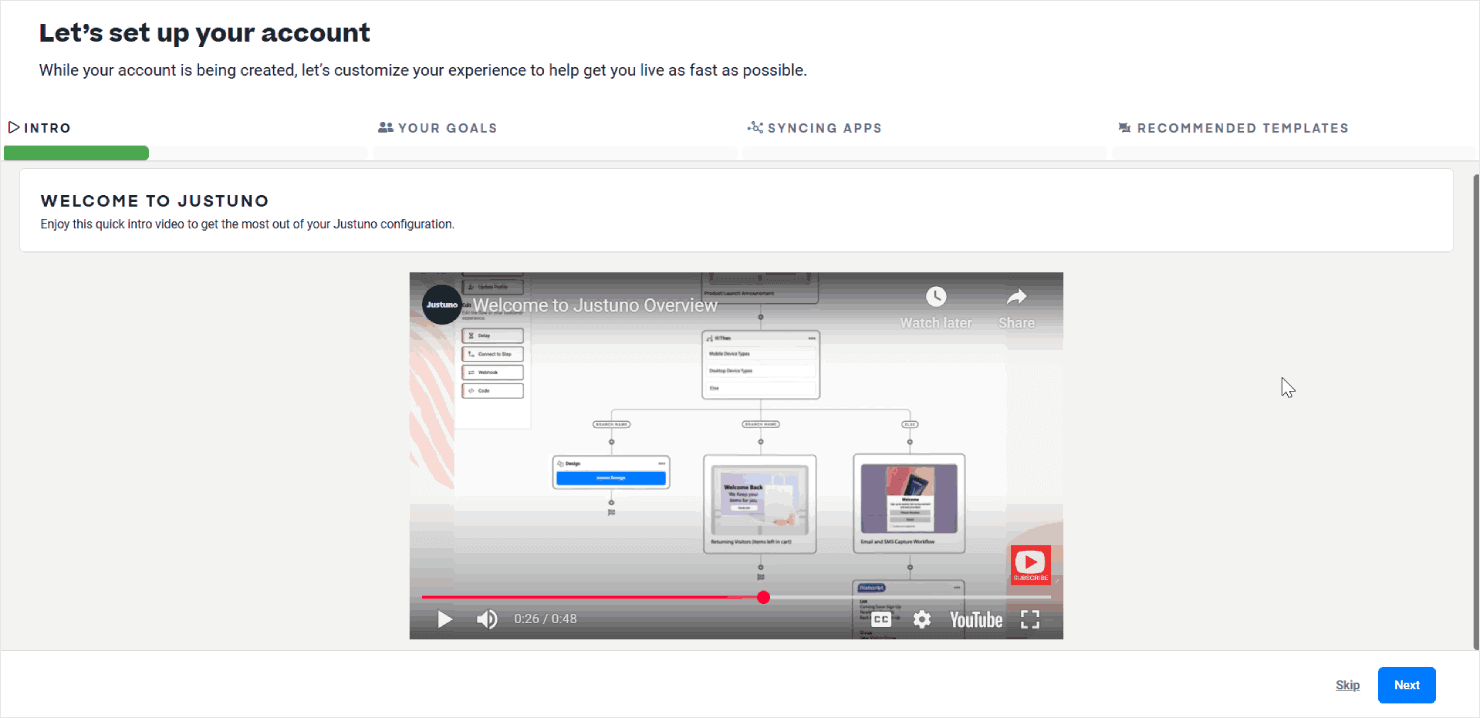The image size is (1480, 718).
Task: Click the 0:26 / 0:48 time display
Action: pos(545,619)
